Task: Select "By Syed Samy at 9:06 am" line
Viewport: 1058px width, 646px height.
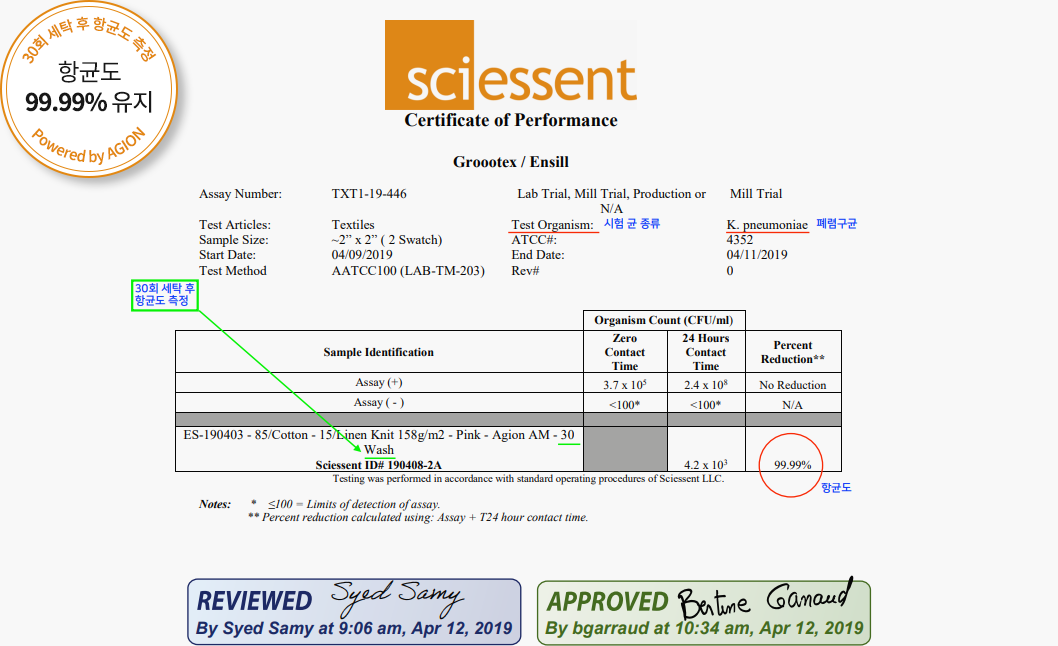Action: [354, 628]
